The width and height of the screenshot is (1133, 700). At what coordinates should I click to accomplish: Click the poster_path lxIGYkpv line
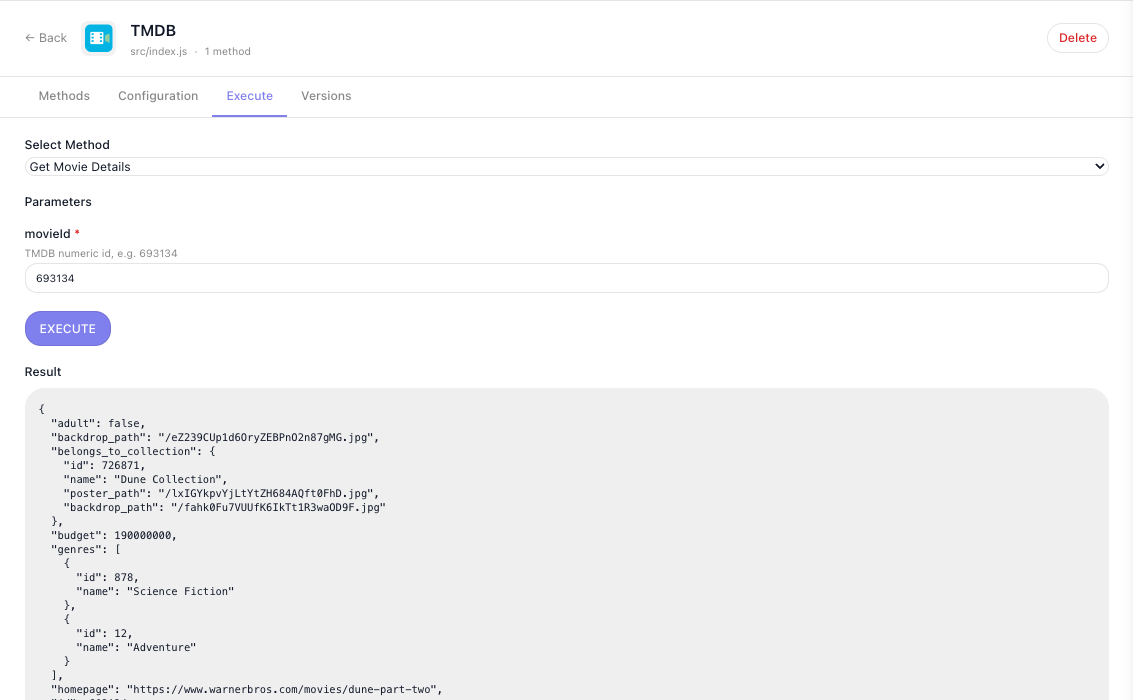pos(221,493)
